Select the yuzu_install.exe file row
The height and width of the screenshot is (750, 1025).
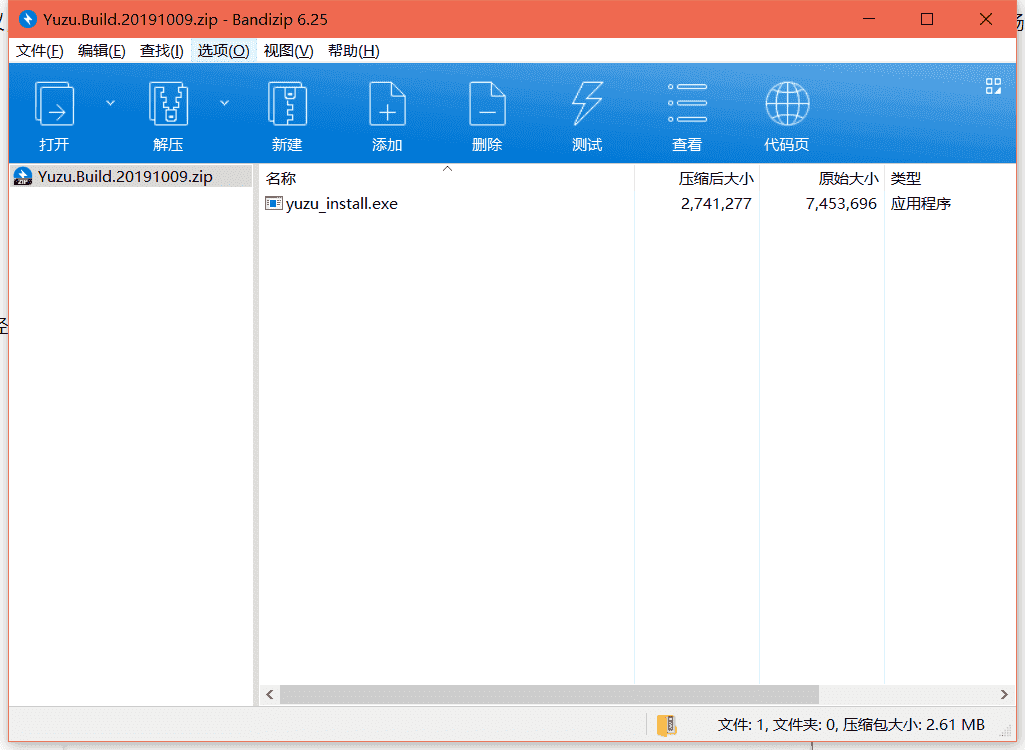[637, 204]
